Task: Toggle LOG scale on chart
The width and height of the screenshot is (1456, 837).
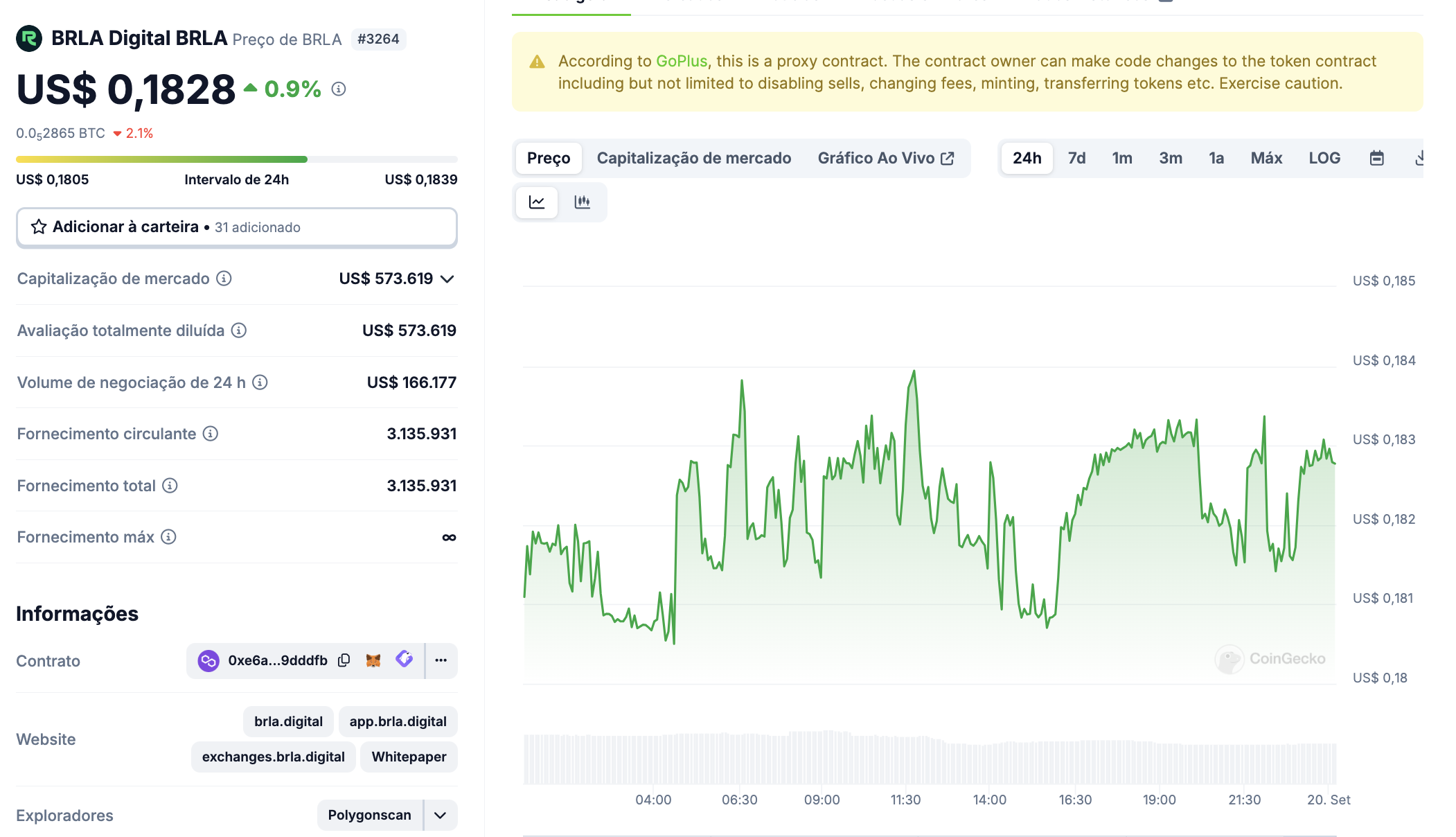Action: click(x=1324, y=158)
